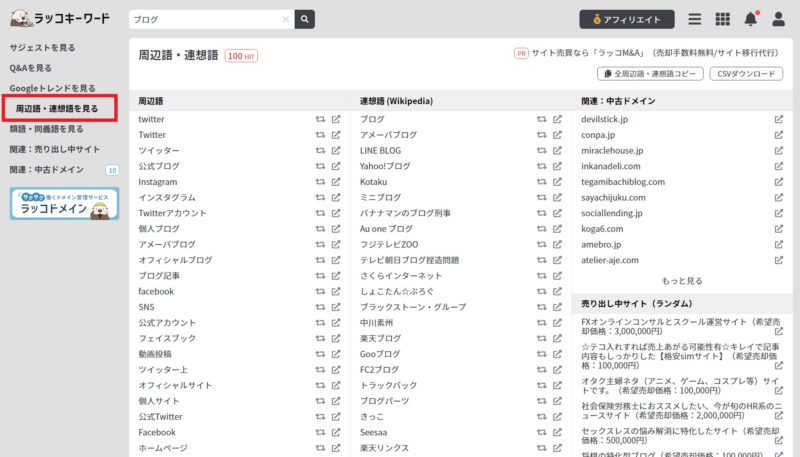Viewport: 800px width, 457px height.
Task: Click the 公式Twitter keyword
Action: coord(160,417)
